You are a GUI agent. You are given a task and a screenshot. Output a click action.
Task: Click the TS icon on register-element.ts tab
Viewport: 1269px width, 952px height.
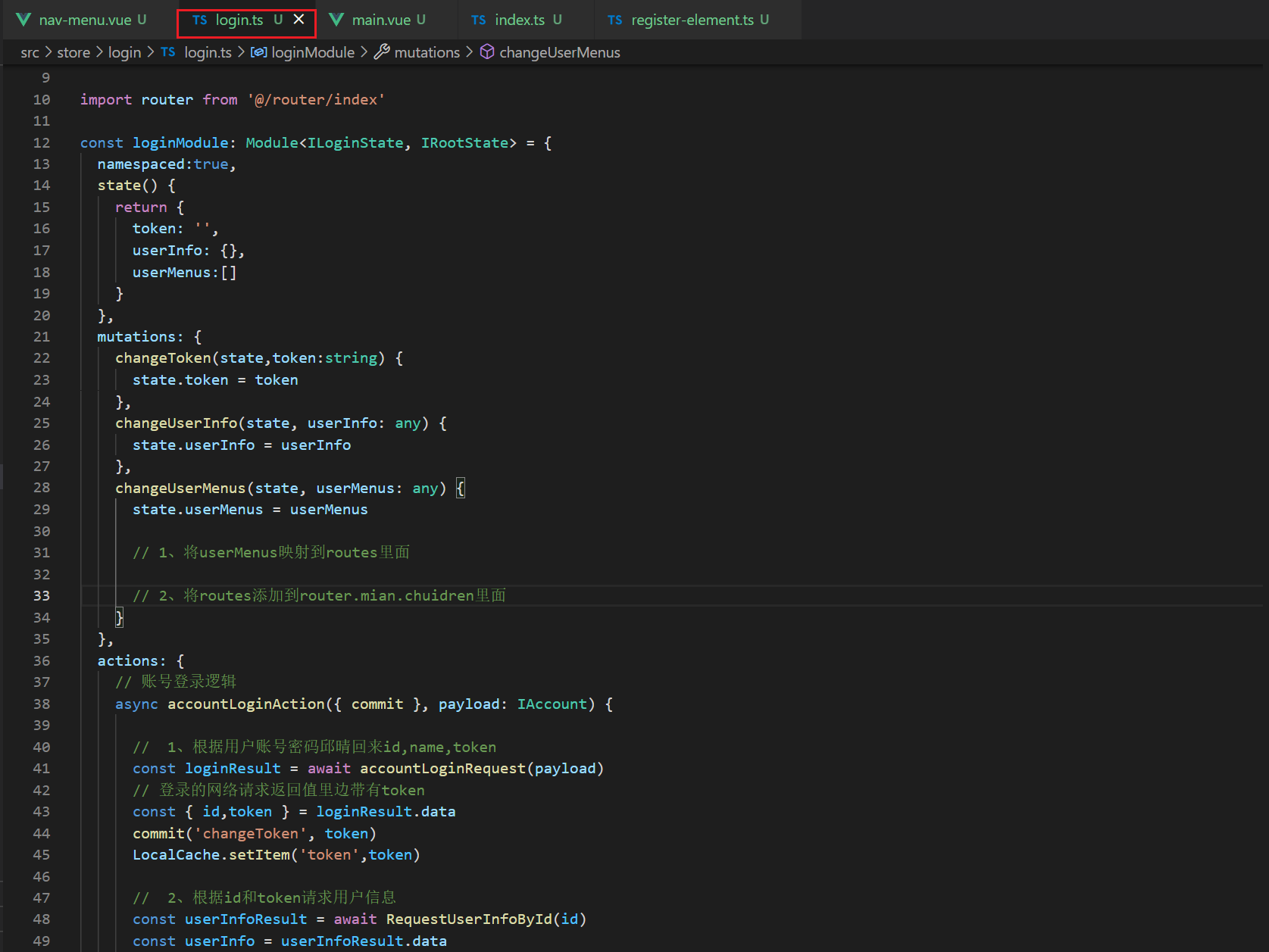(614, 20)
